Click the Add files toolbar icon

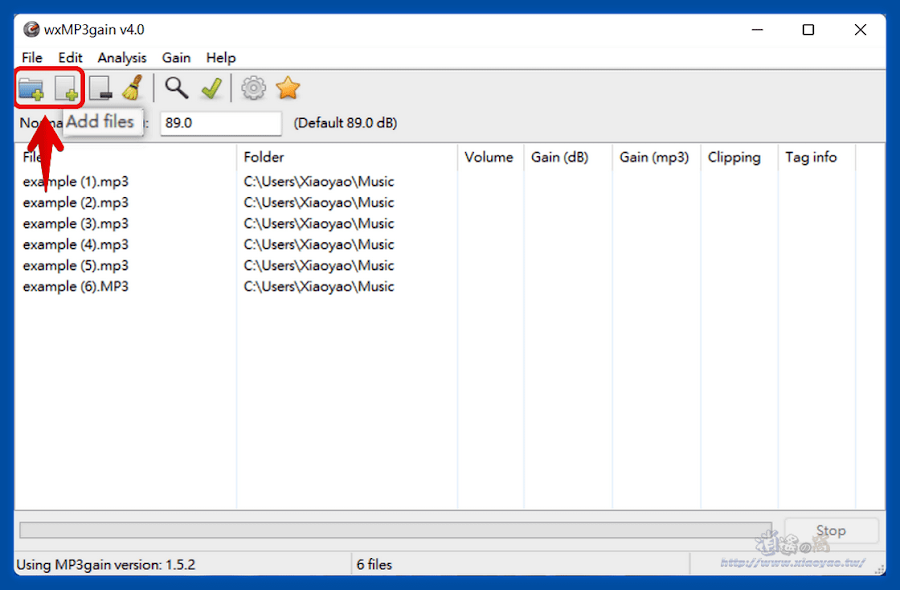66,88
